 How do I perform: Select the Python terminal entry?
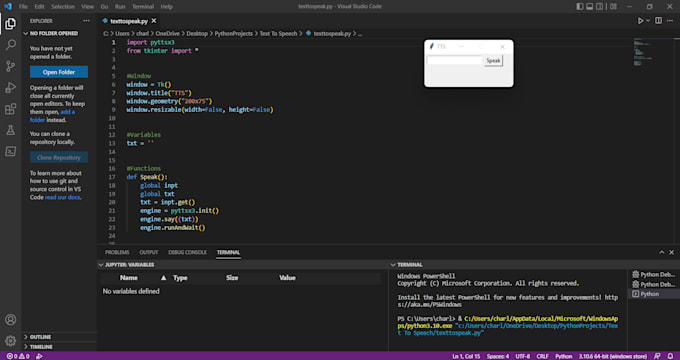[x=654, y=294]
